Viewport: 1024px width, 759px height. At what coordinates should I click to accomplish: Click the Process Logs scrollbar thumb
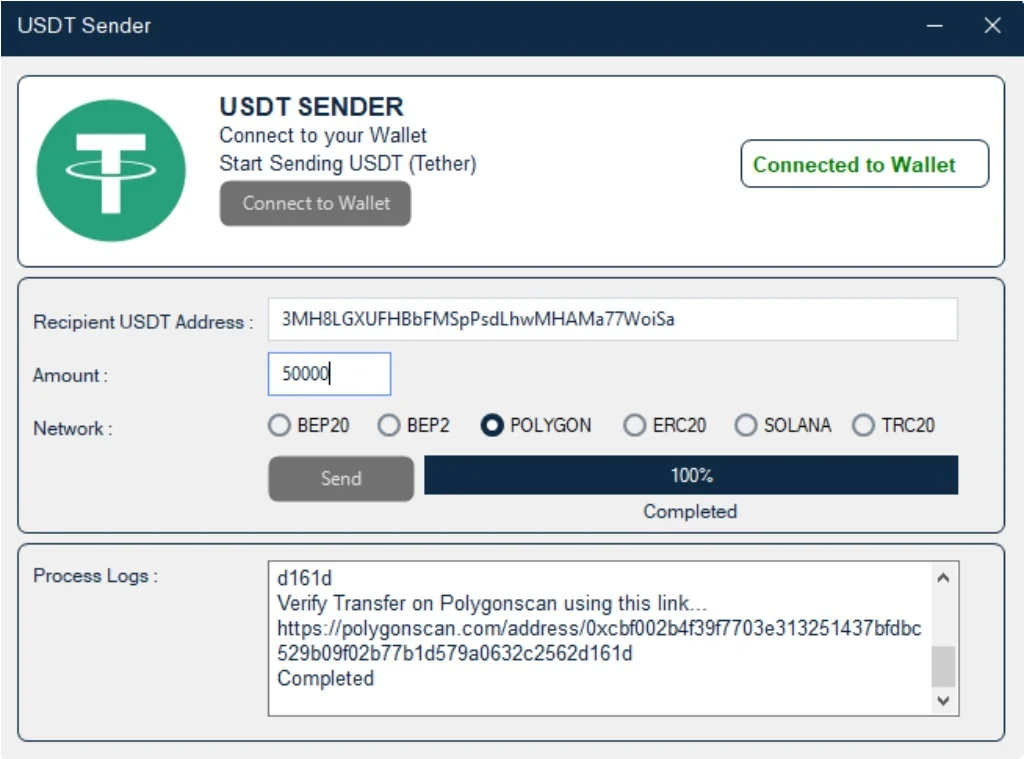click(x=943, y=666)
